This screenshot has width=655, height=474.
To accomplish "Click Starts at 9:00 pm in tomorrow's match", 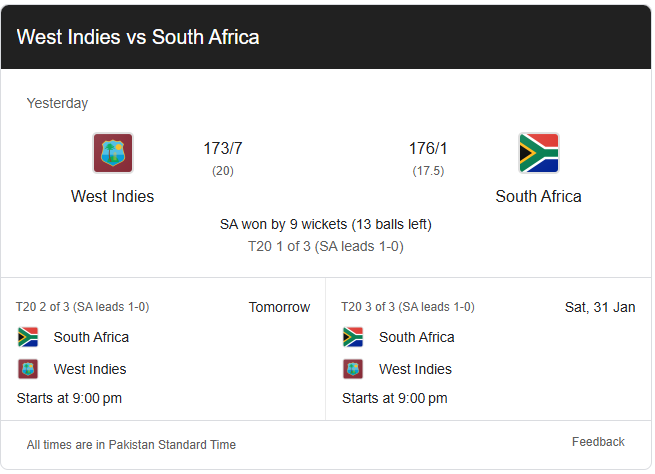I will 70,398.
